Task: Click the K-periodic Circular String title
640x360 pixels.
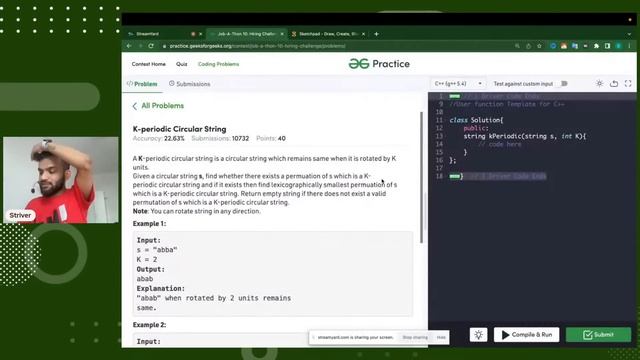Action: 180,129
